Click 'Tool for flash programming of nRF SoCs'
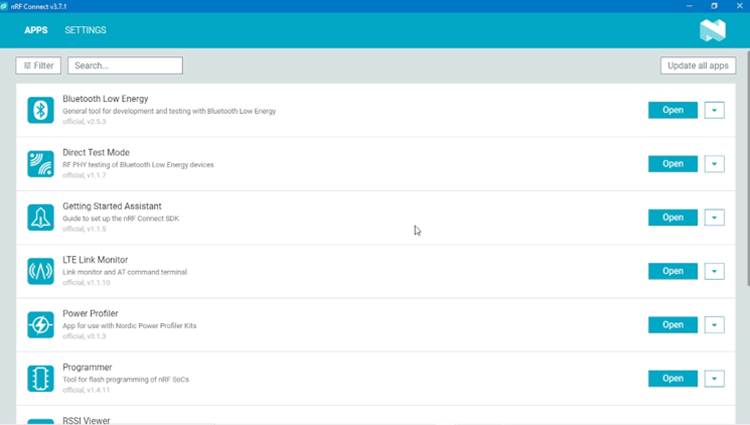 pos(126,380)
